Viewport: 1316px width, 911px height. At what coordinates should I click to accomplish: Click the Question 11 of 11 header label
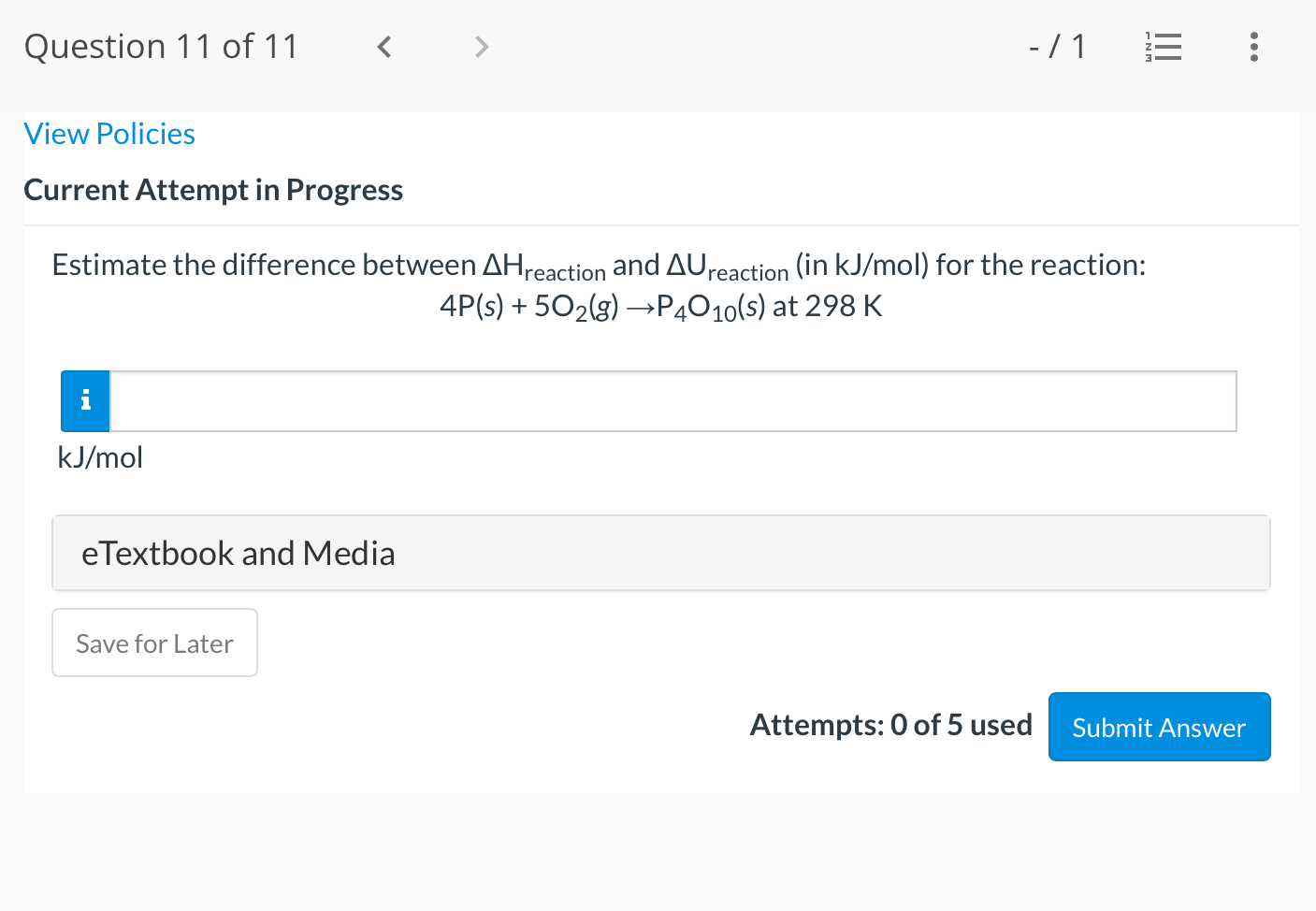(x=160, y=46)
